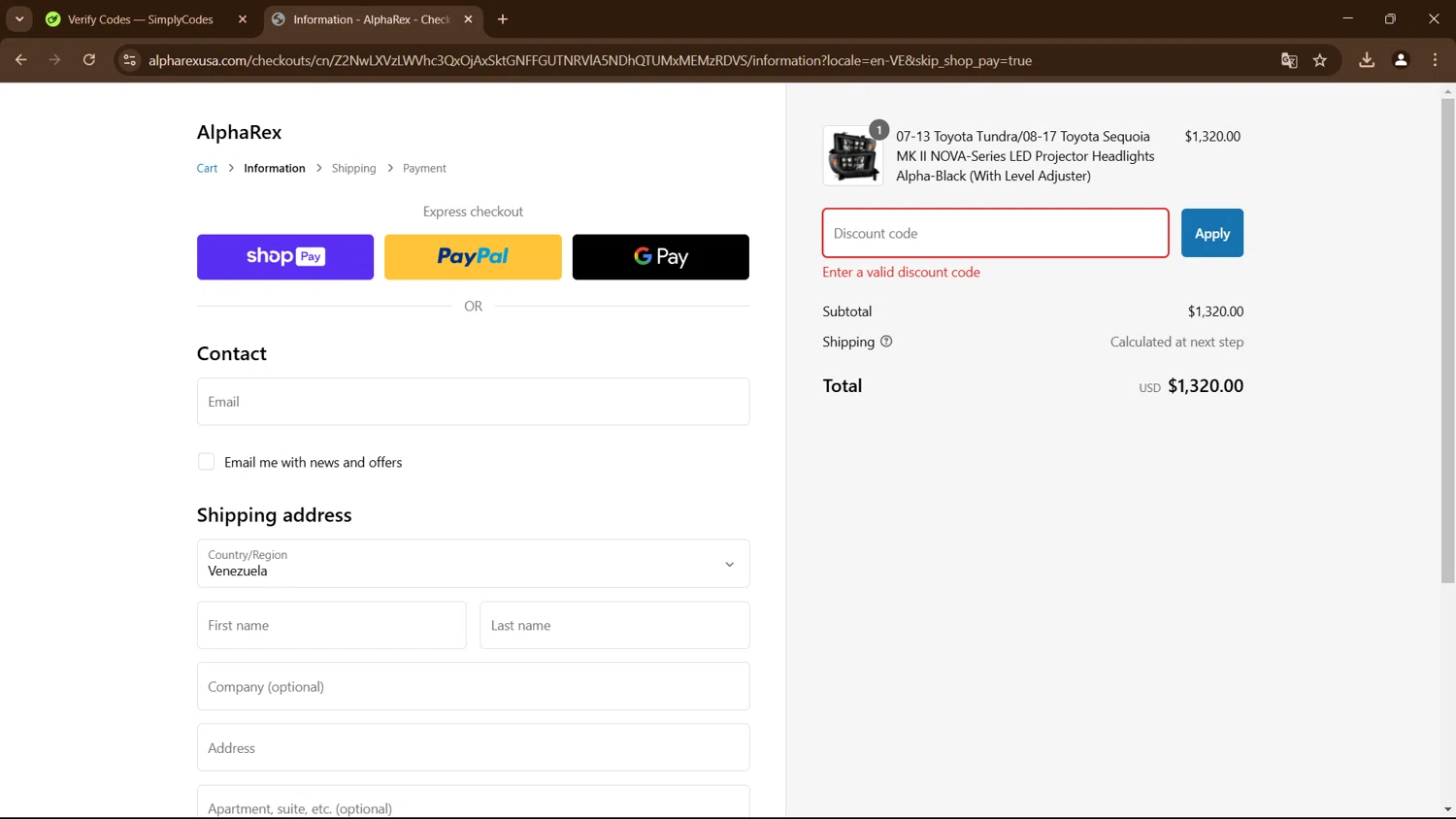
Task: Open the browser profile menu
Action: coord(1401,60)
